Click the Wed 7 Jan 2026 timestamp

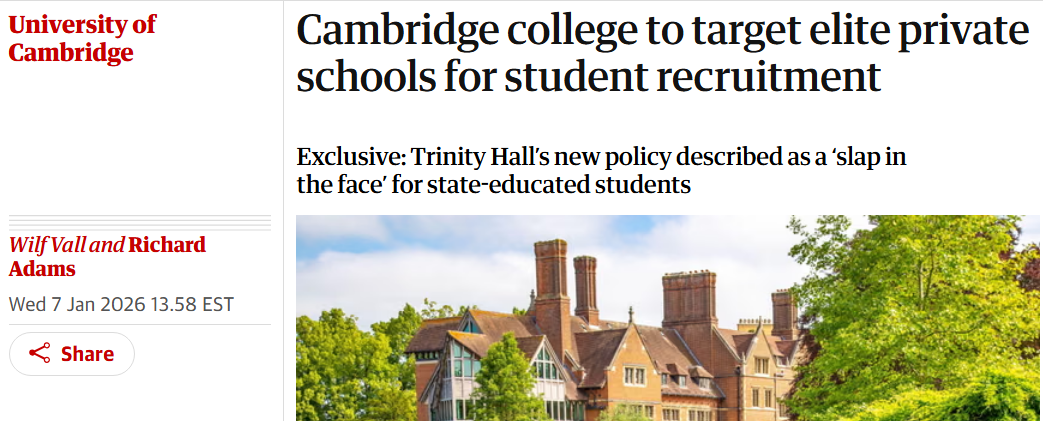tap(121, 304)
